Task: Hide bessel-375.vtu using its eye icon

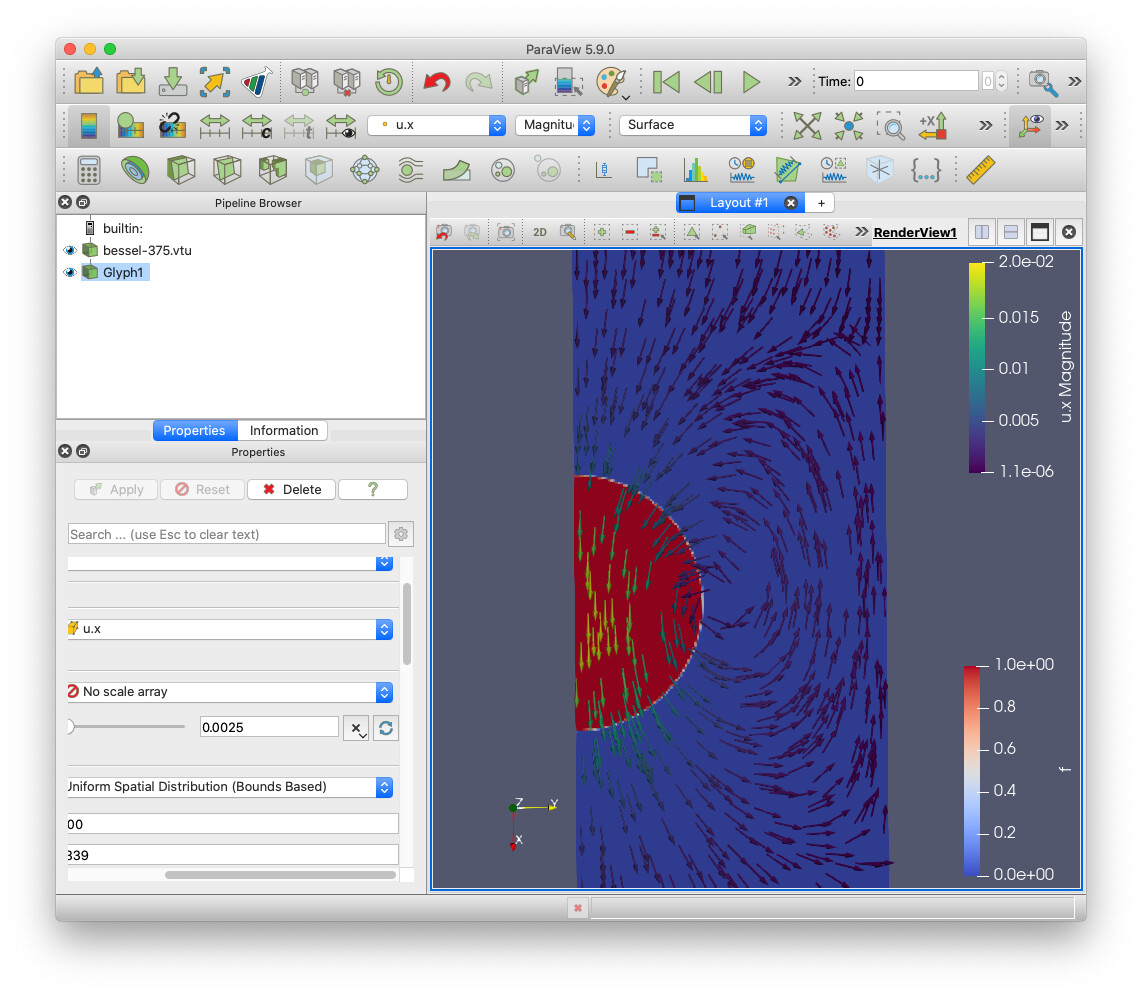Action: (70, 250)
